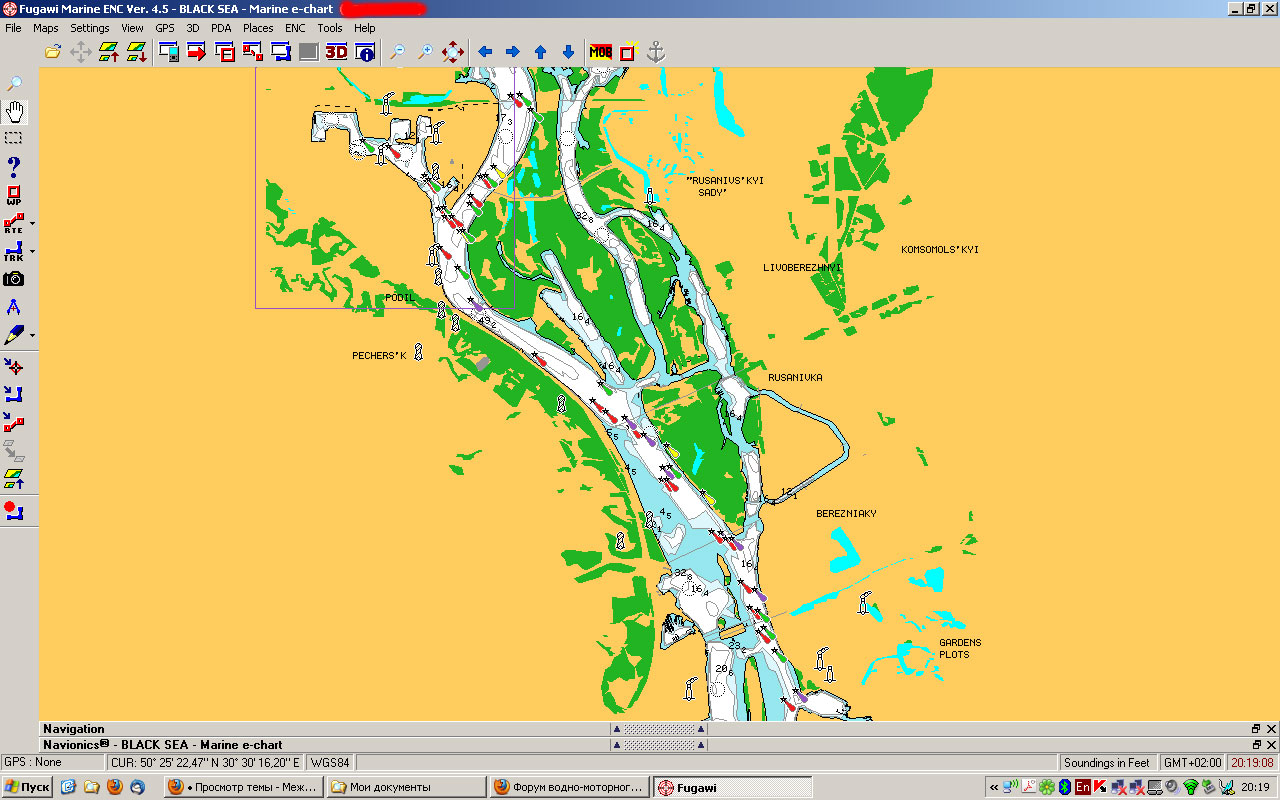Click the zoom in magnifier icon
Screen dimensions: 1280x800
[x=425, y=52]
